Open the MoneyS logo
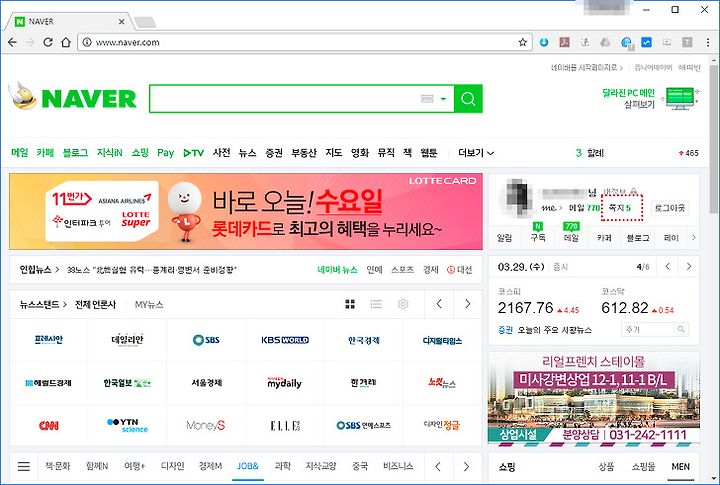Viewport: 720px width, 485px height. [206, 426]
